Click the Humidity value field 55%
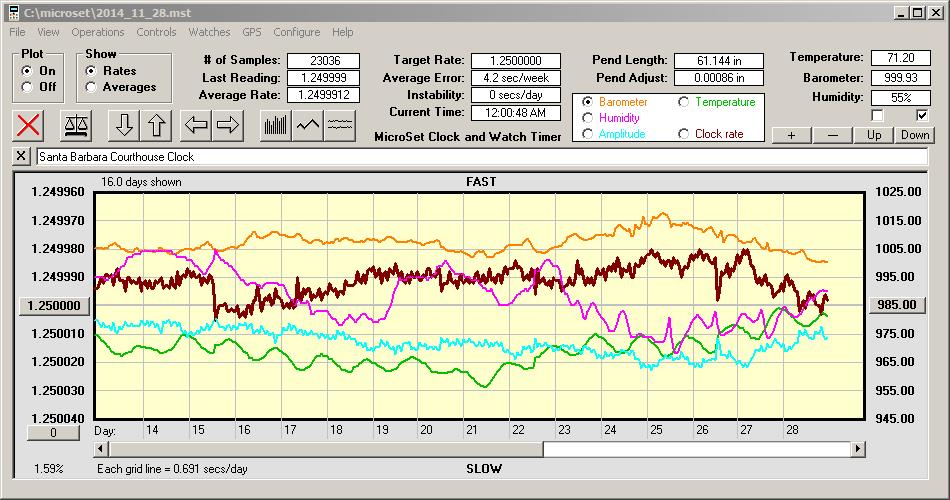This screenshot has height=500, width=950. point(900,98)
